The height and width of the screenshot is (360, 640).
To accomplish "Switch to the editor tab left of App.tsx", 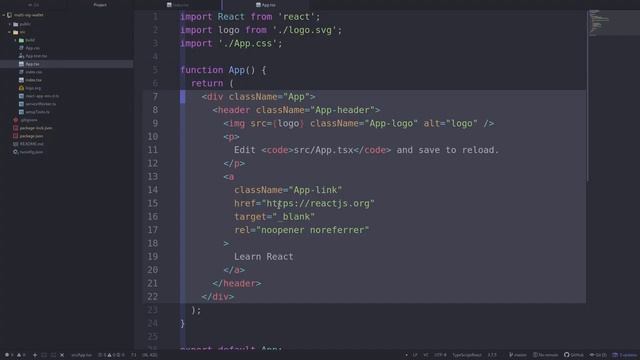I will pos(178,5).
